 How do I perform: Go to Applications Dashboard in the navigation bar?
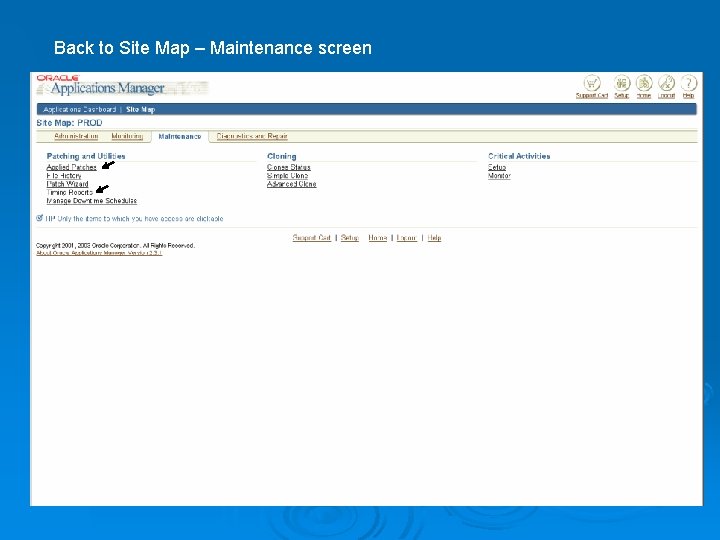tap(79, 109)
